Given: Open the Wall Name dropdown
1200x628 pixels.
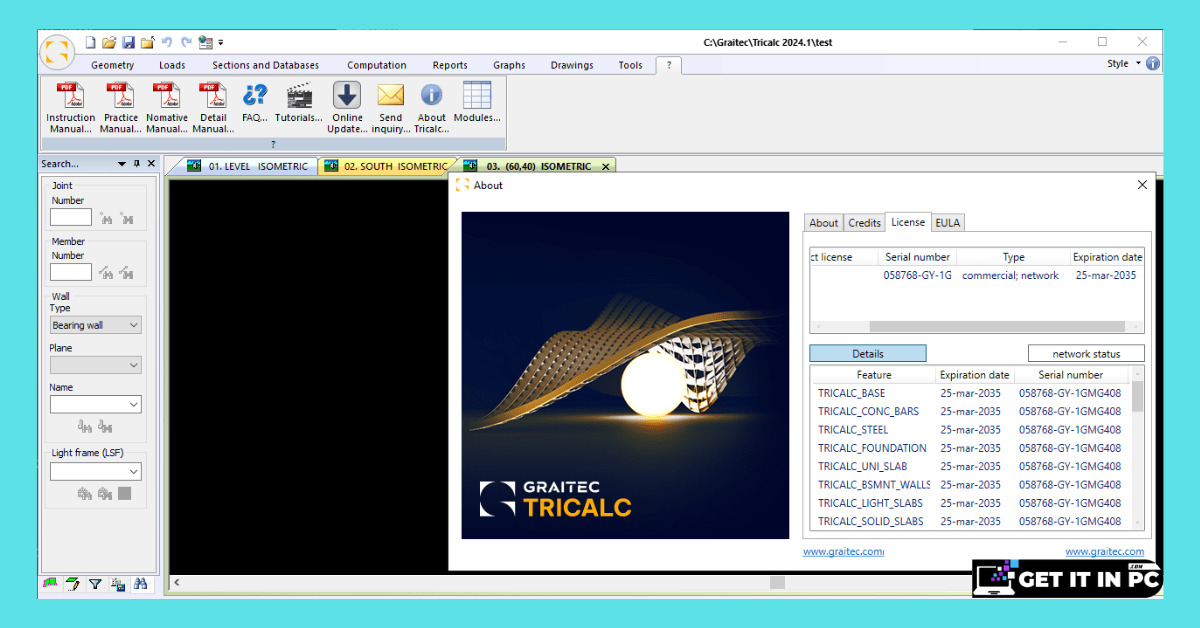Looking at the screenshot, I should click(x=95, y=404).
